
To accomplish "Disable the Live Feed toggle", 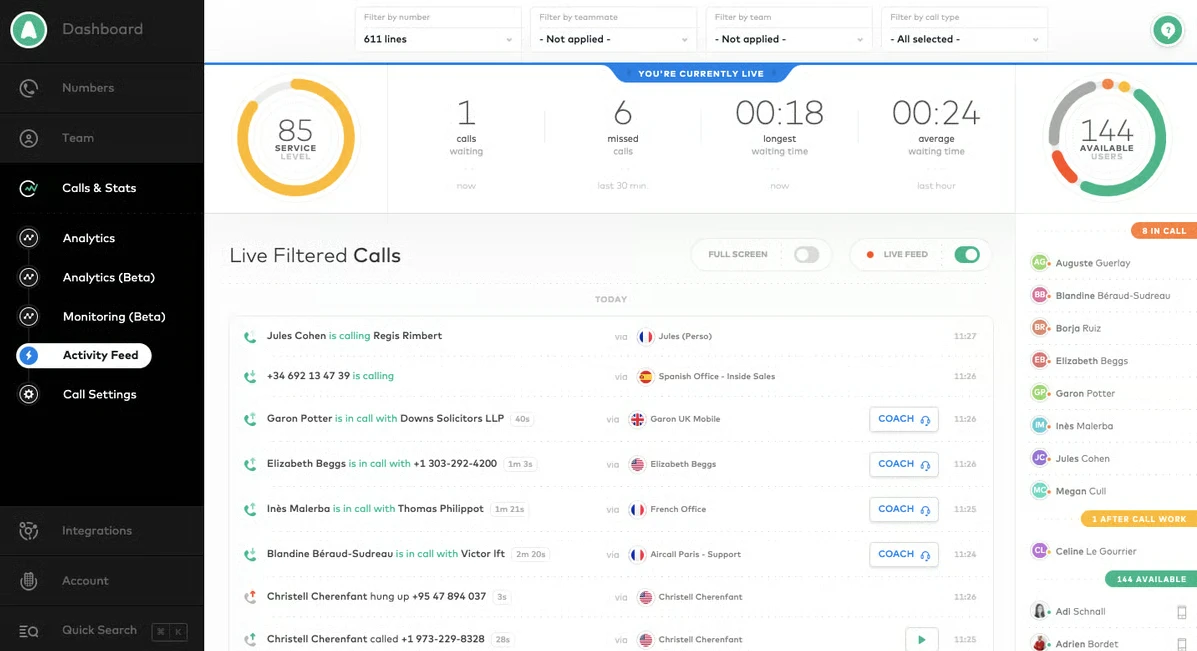I will click(966, 255).
